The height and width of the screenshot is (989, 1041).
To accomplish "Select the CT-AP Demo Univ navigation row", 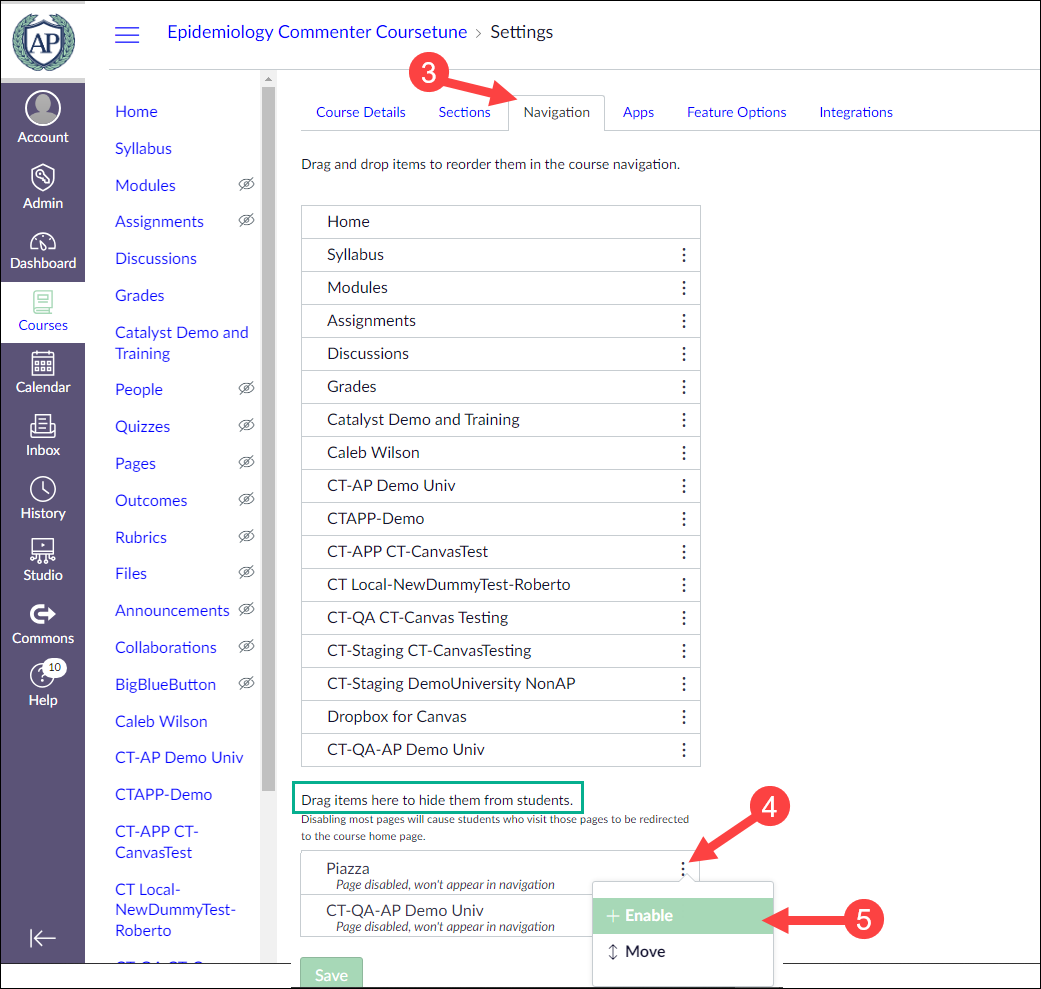I will [501, 486].
